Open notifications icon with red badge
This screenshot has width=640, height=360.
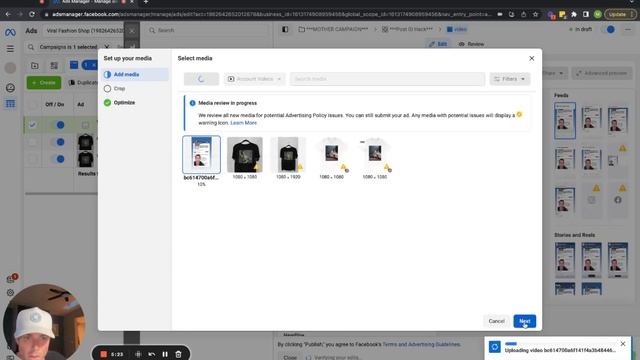(11, 278)
